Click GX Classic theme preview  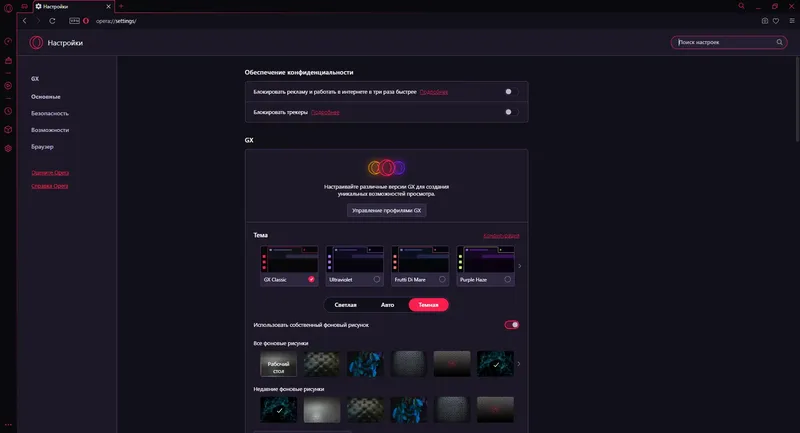click(289, 259)
